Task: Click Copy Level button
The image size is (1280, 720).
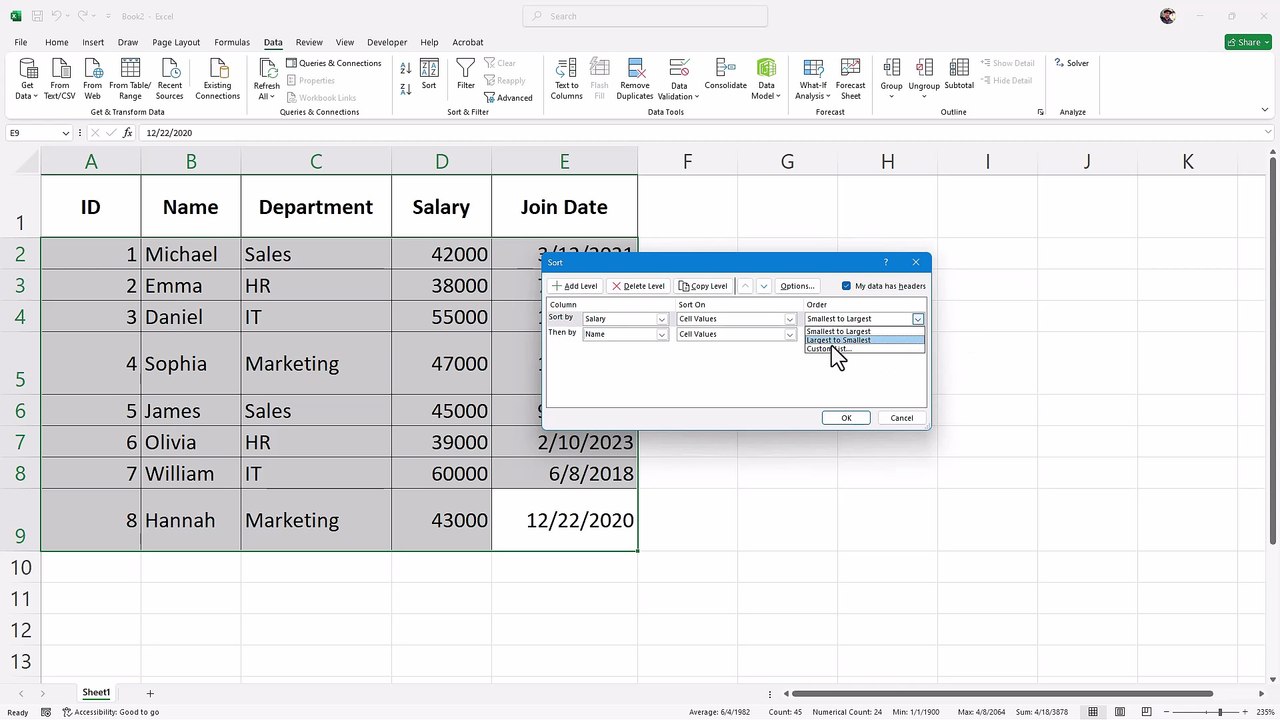Action: (703, 286)
